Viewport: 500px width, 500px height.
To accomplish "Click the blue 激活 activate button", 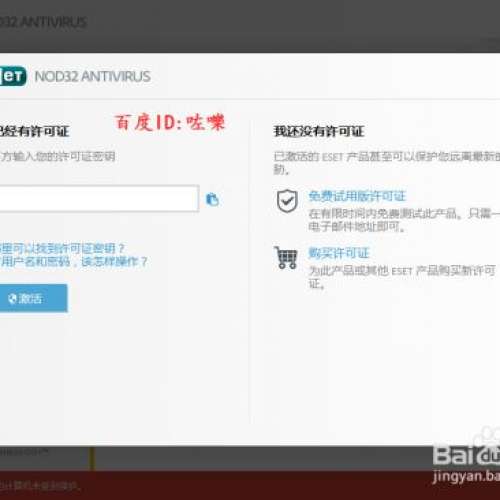I will [x=33, y=298].
